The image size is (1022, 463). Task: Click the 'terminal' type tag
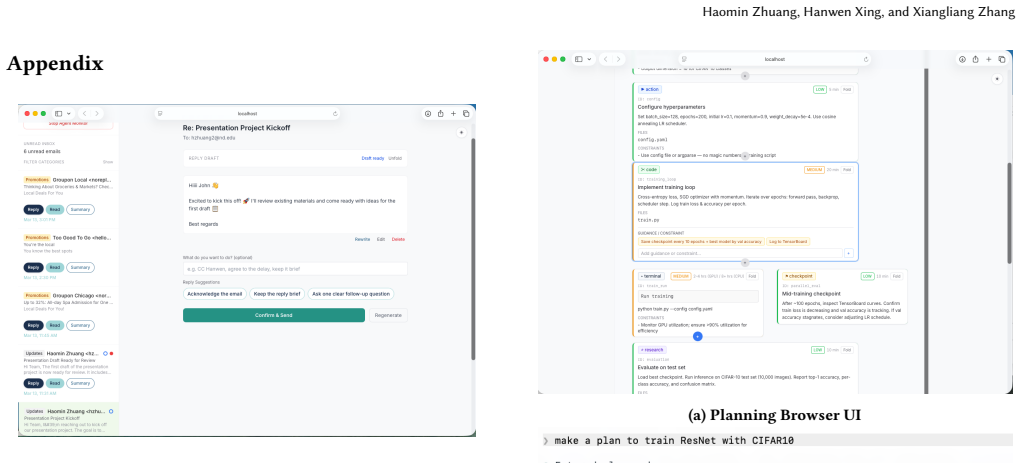coord(651,276)
